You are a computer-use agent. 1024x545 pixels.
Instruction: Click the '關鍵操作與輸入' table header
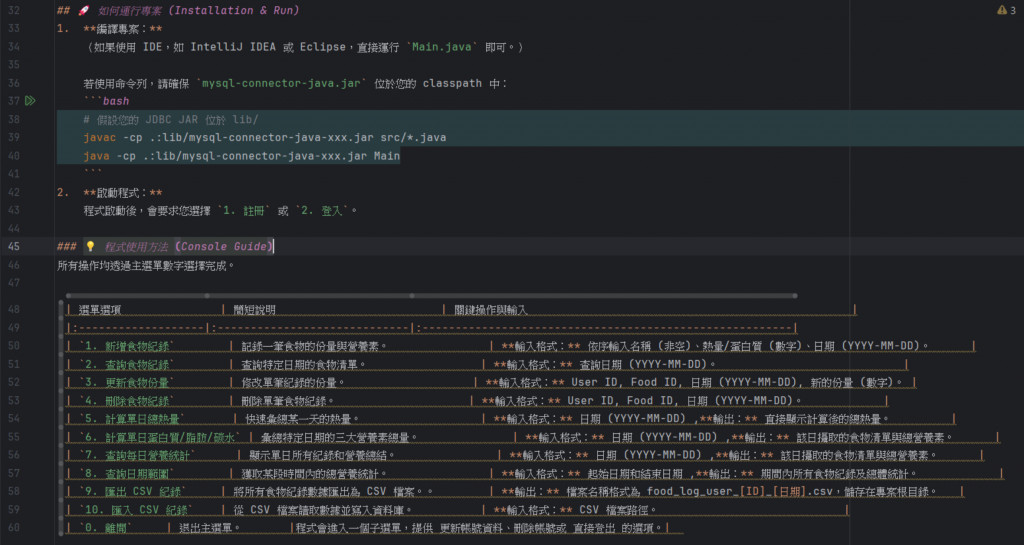pos(490,310)
